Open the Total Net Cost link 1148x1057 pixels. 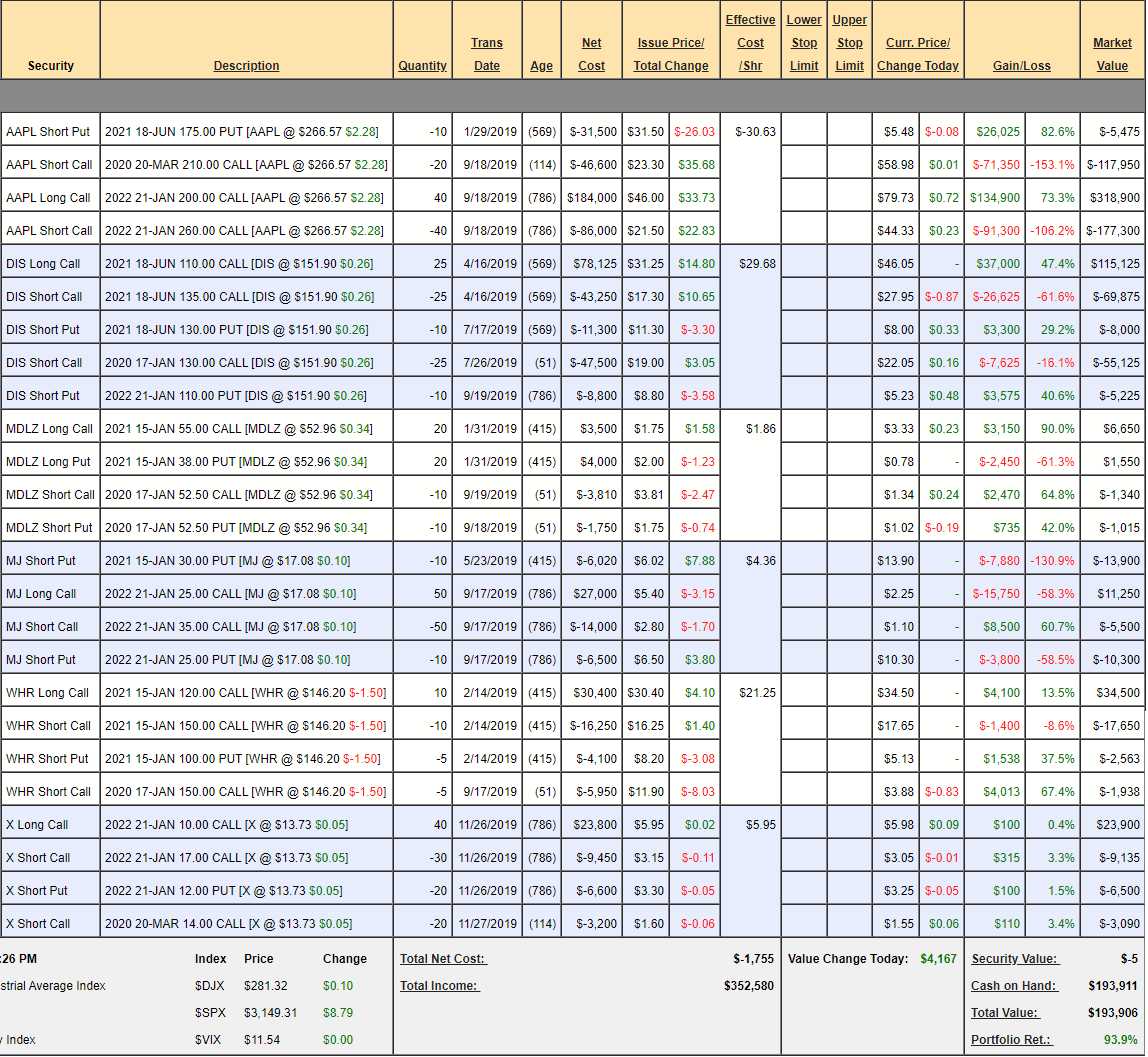[x=443, y=959]
